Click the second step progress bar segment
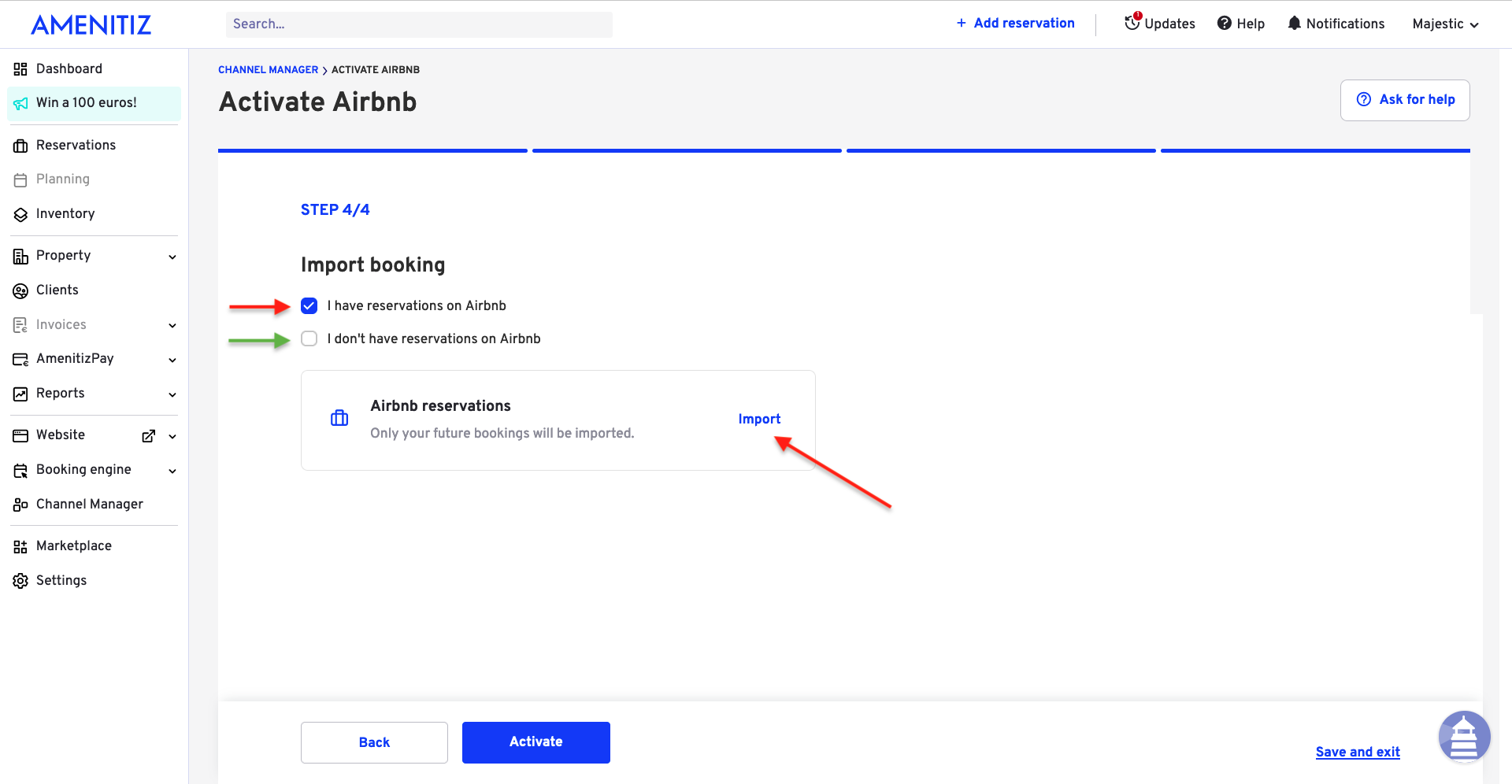This screenshot has width=1512, height=784. click(687, 150)
